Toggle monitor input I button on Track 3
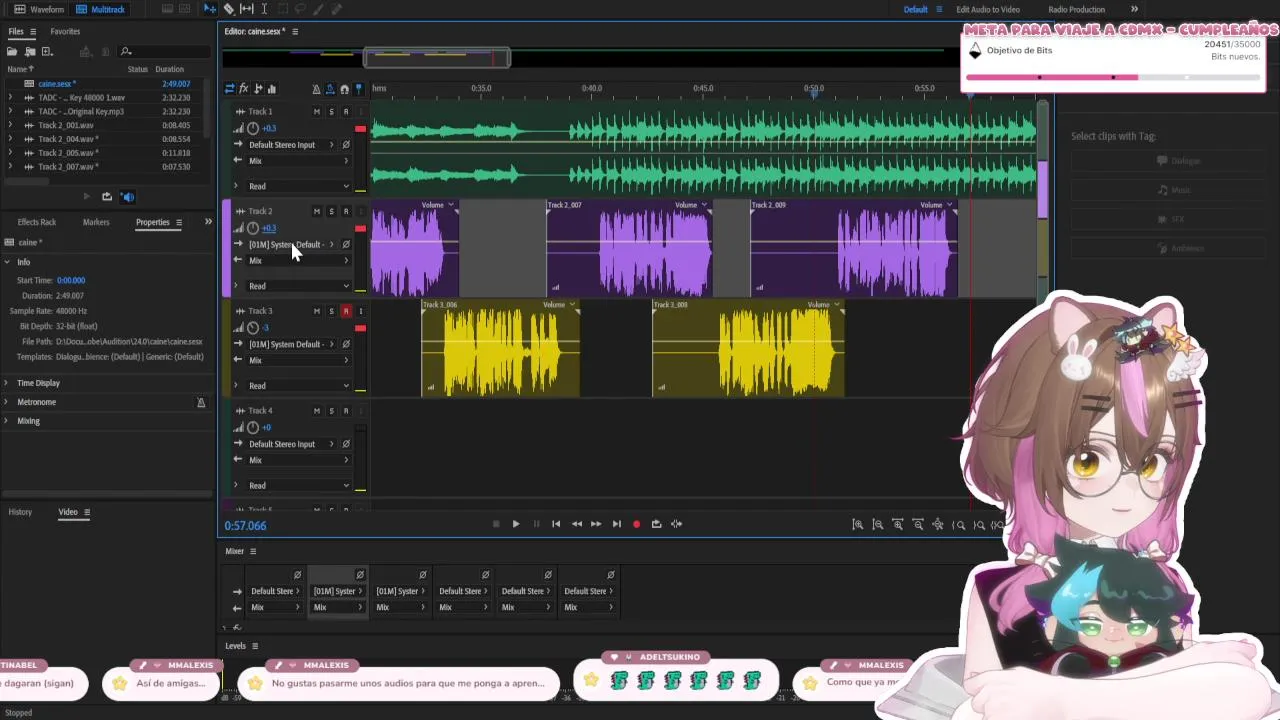Viewport: 1280px width, 720px height. (x=360, y=311)
